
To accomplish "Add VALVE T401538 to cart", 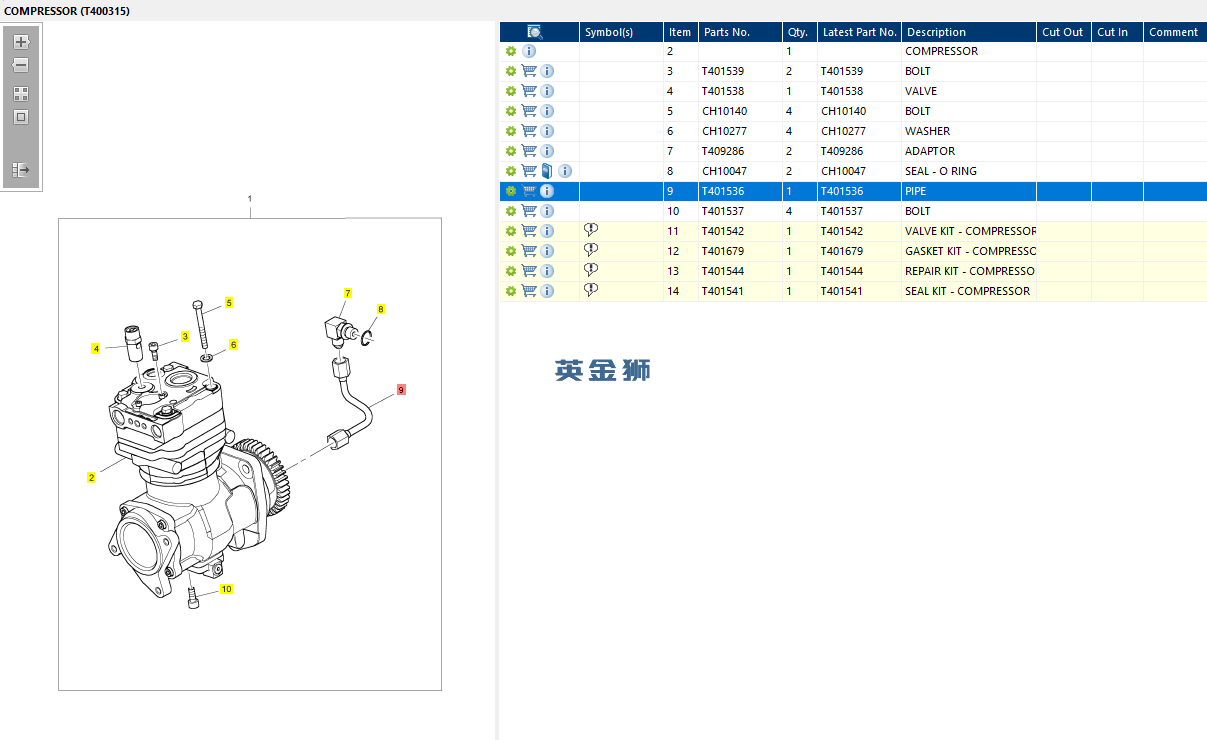I will pyautogui.click(x=529, y=91).
